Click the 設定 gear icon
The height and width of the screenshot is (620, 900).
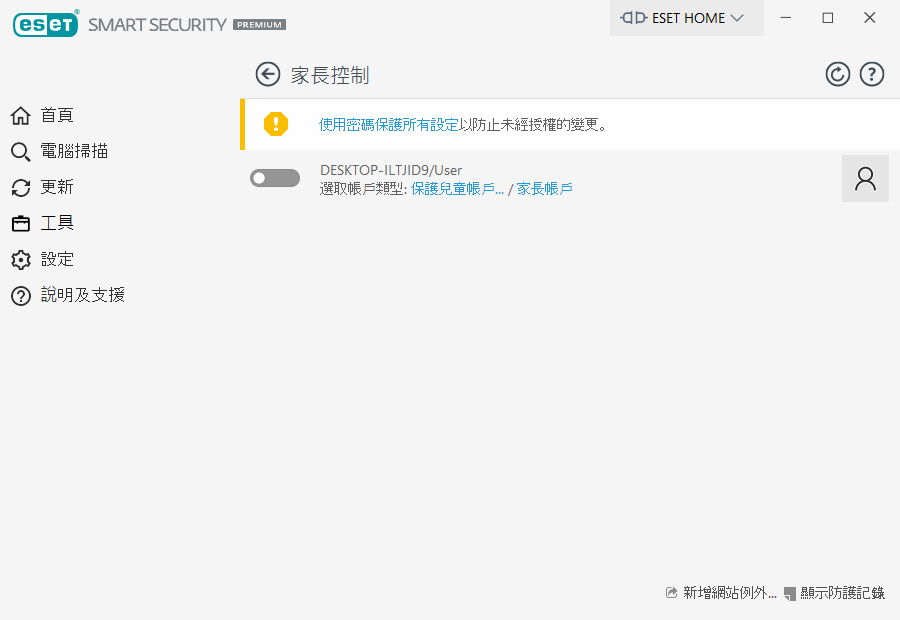point(21,260)
